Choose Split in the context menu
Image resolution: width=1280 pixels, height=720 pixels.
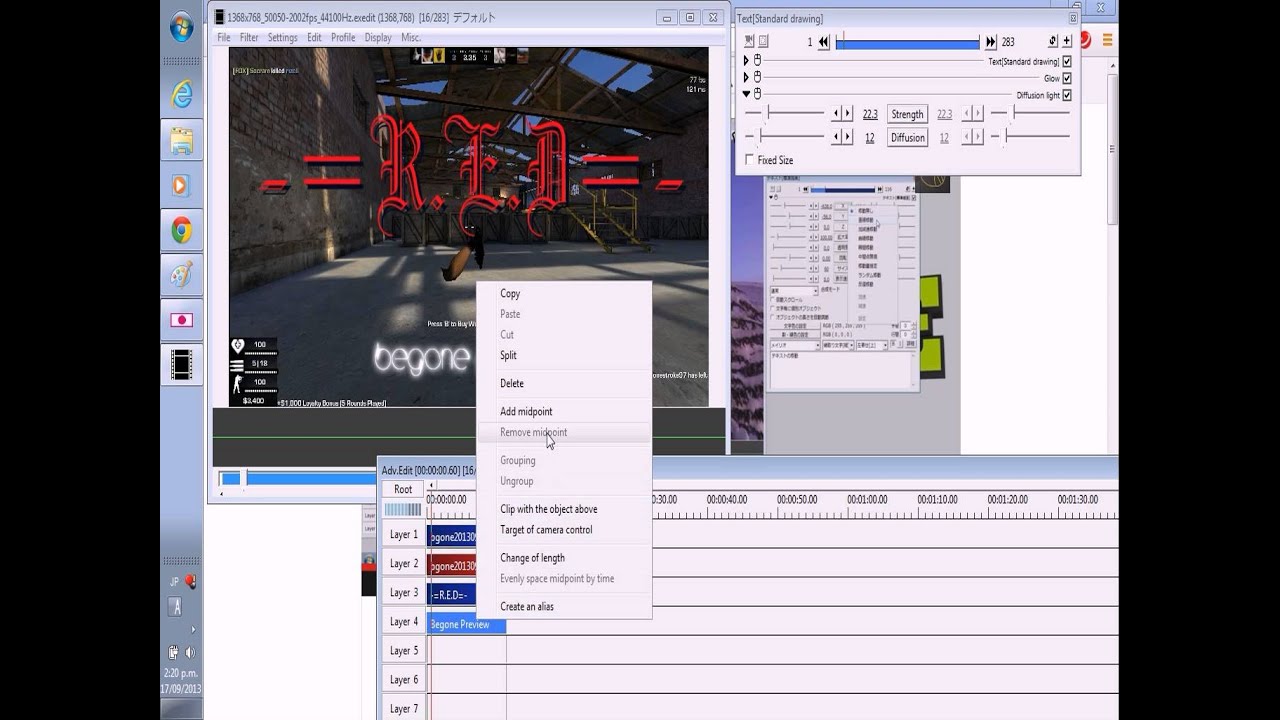564,355
